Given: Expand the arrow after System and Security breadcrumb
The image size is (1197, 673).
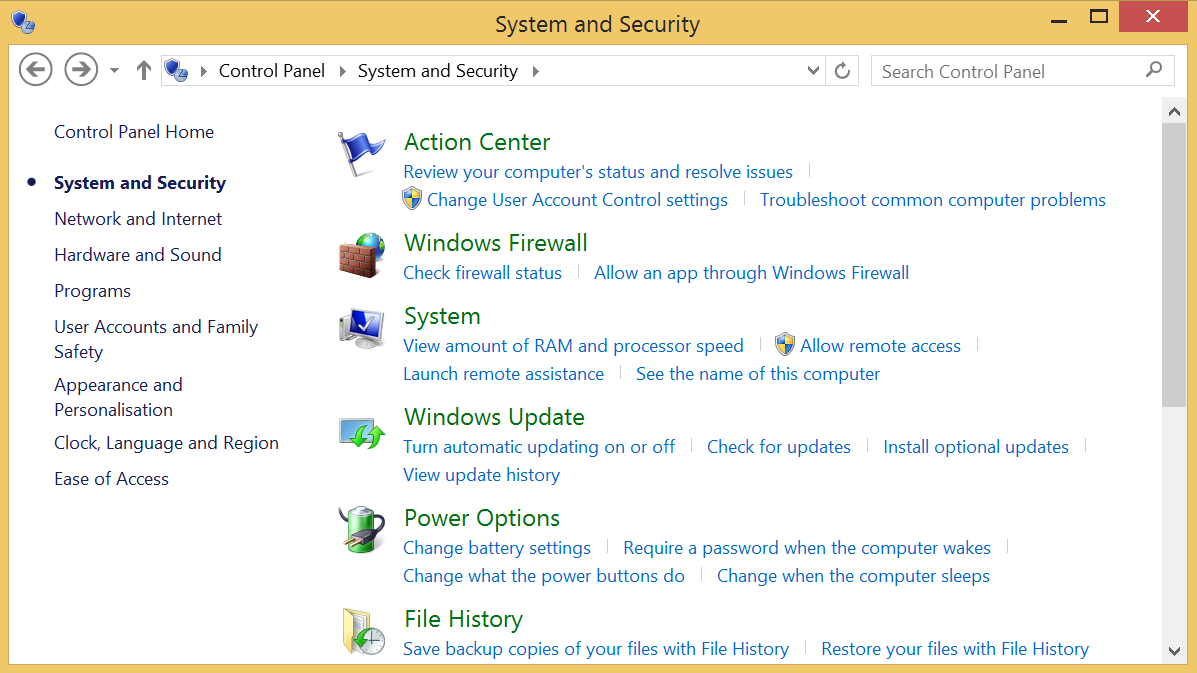Looking at the screenshot, I should click(x=535, y=71).
